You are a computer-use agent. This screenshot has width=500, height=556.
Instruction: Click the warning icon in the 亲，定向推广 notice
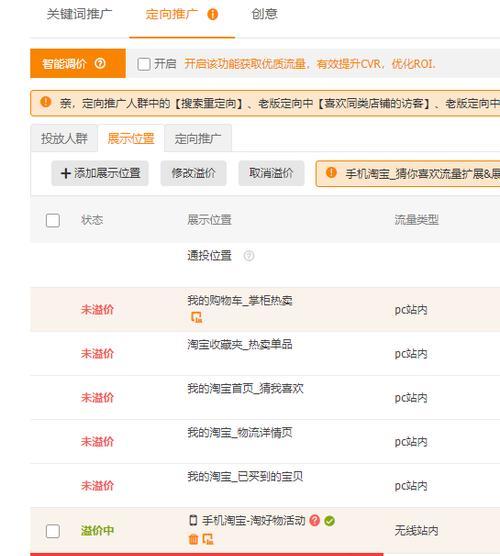coord(46,102)
